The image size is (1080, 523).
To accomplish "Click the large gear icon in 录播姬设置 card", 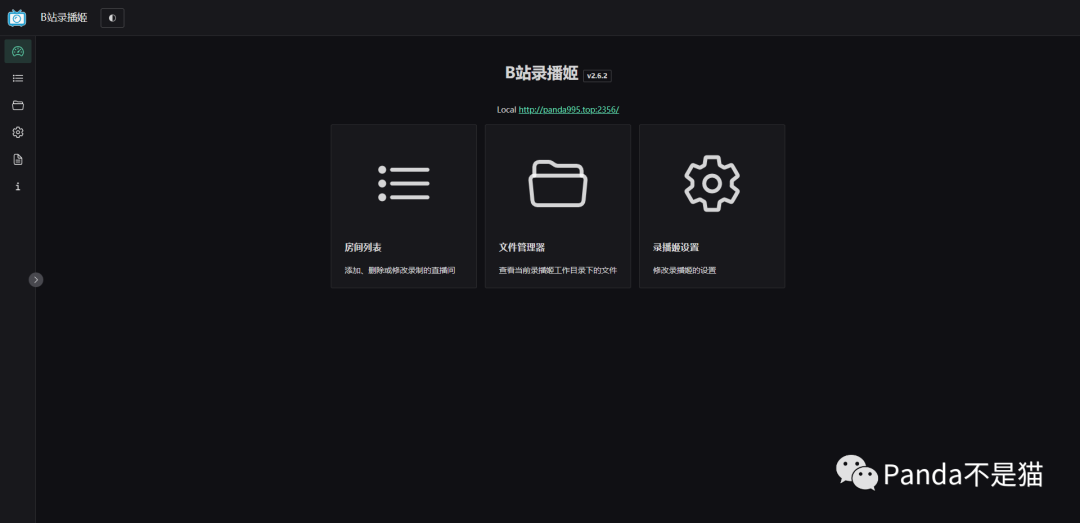I will coord(712,183).
